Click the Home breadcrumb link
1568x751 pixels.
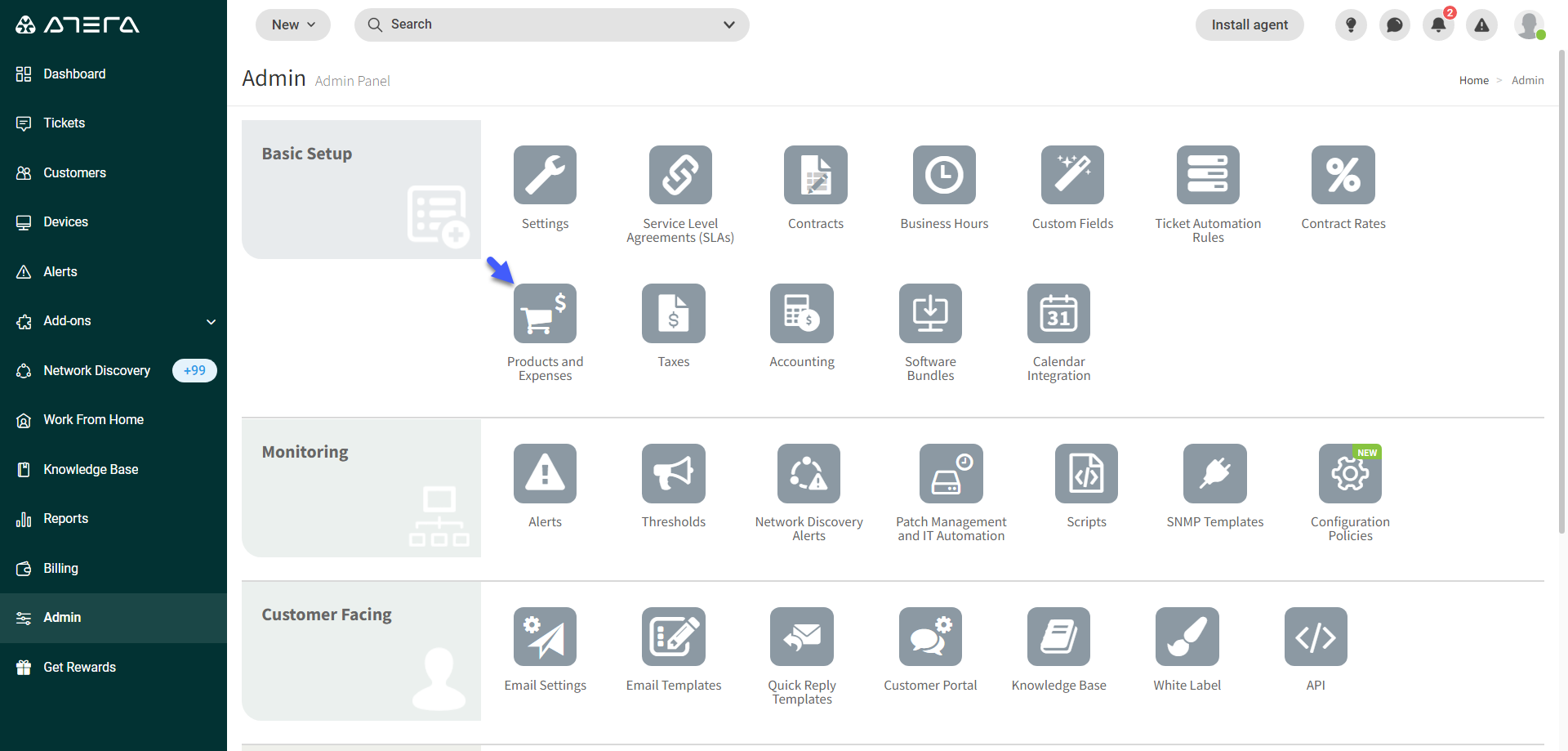pyautogui.click(x=1473, y=80)
